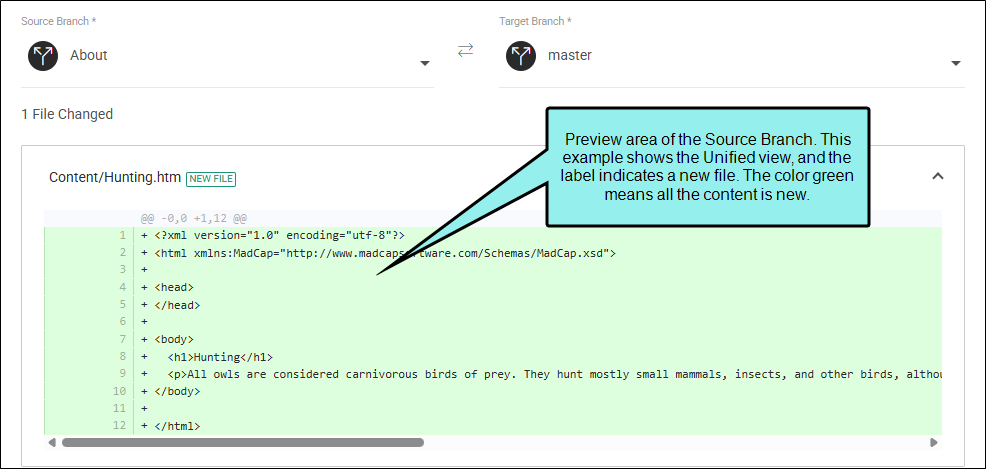Collapse the Content/Hunting.htm file panel
Screen dimensions: 986x469
click(x=937, y=177)
